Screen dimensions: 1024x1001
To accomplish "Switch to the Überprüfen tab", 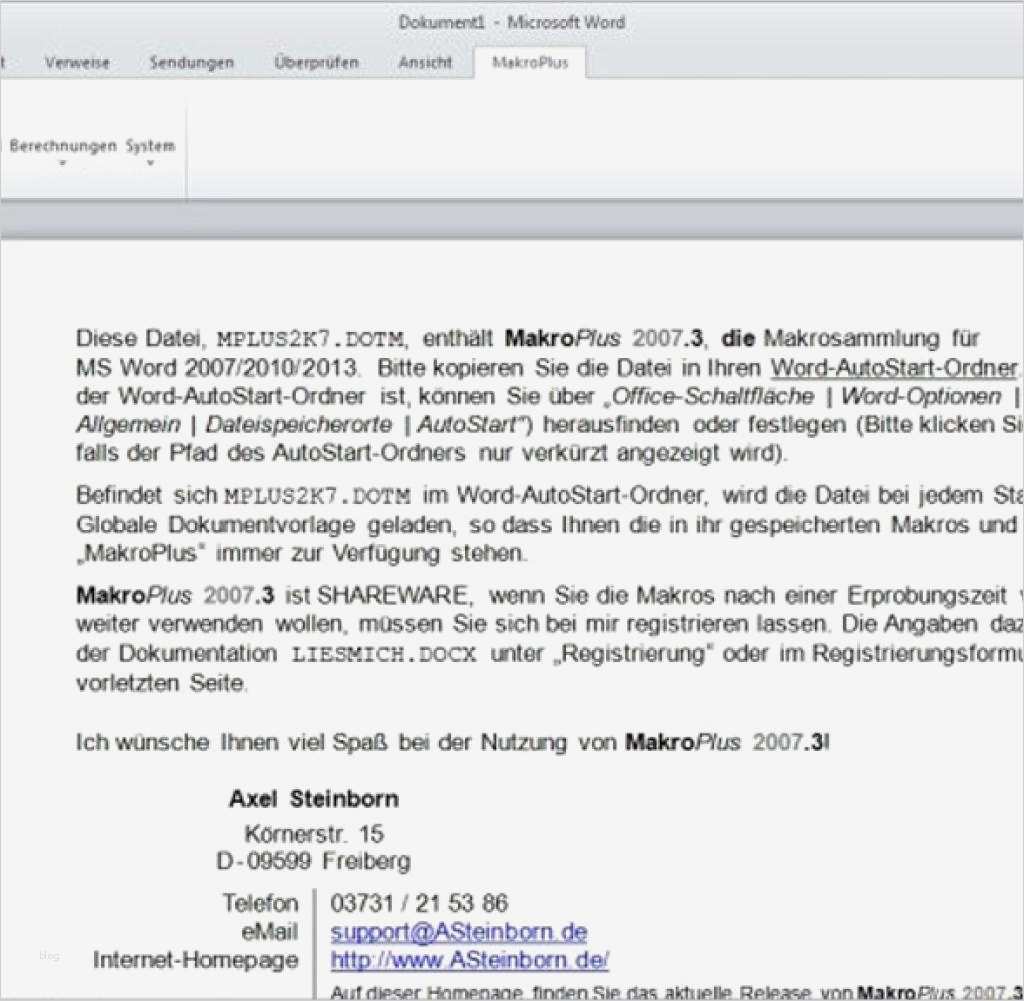I will [317, 63].
